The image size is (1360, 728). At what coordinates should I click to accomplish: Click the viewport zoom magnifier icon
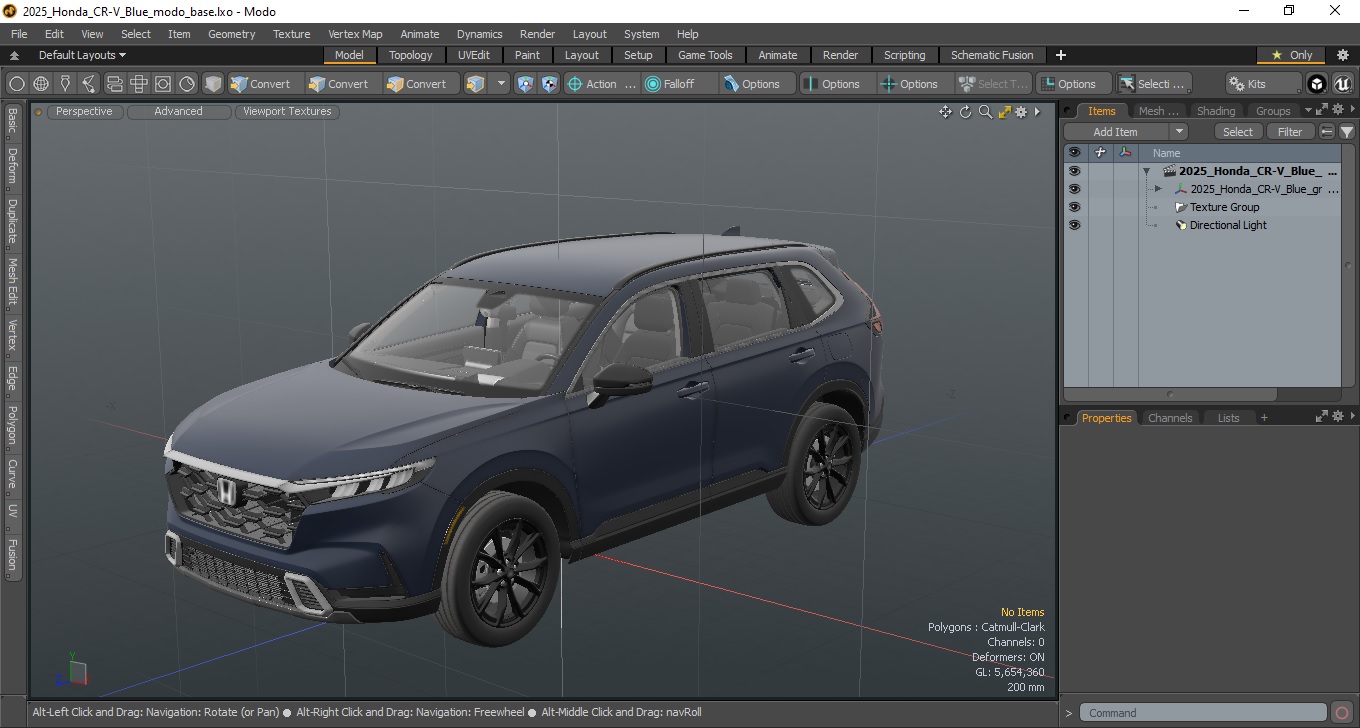(985, 112)
